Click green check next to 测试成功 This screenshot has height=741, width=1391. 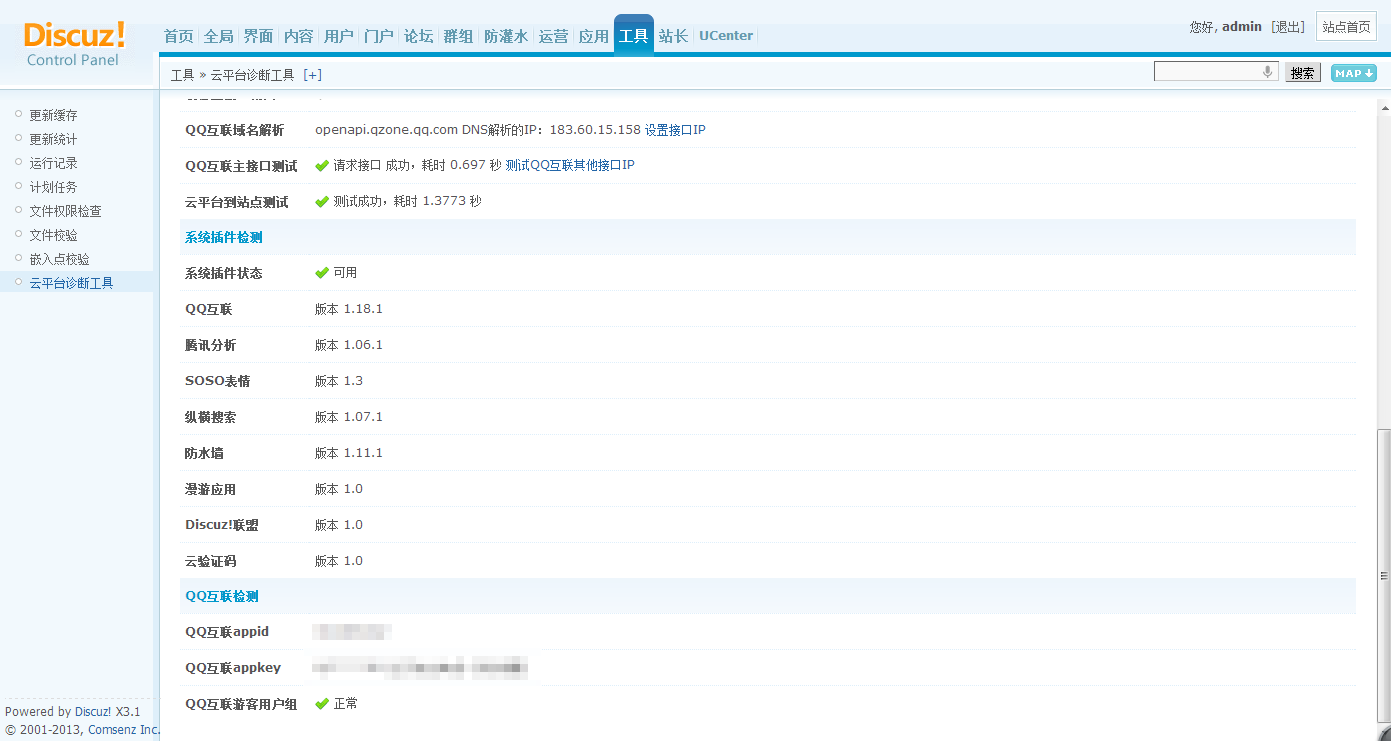click(322, 202)
